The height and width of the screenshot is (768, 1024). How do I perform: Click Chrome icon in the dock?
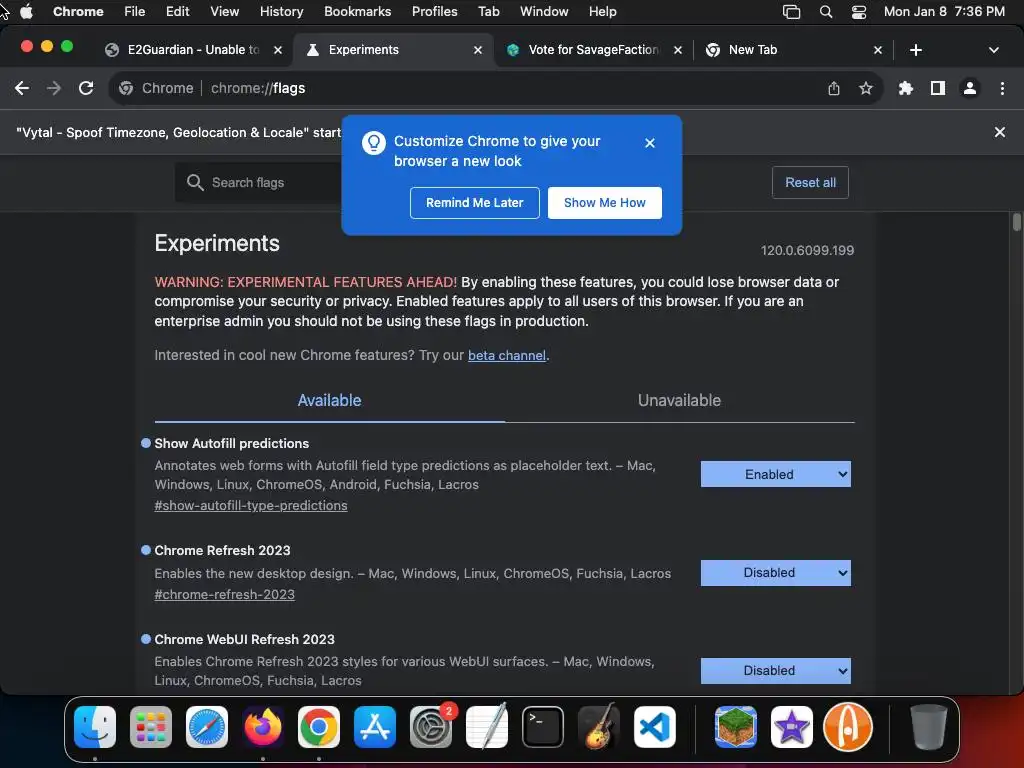point(319,727)
